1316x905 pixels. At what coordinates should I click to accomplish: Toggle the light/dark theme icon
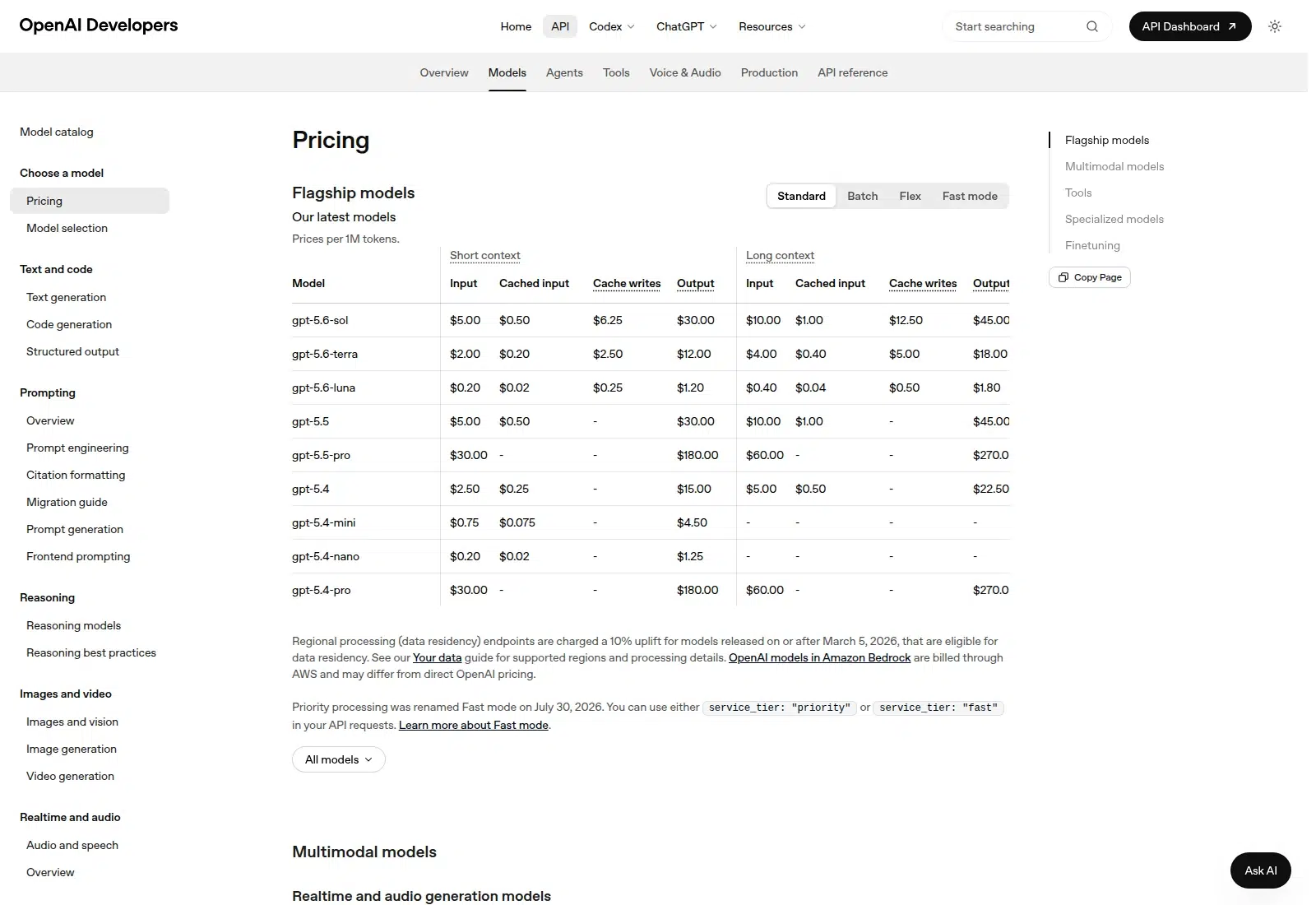click(1275, 26)
